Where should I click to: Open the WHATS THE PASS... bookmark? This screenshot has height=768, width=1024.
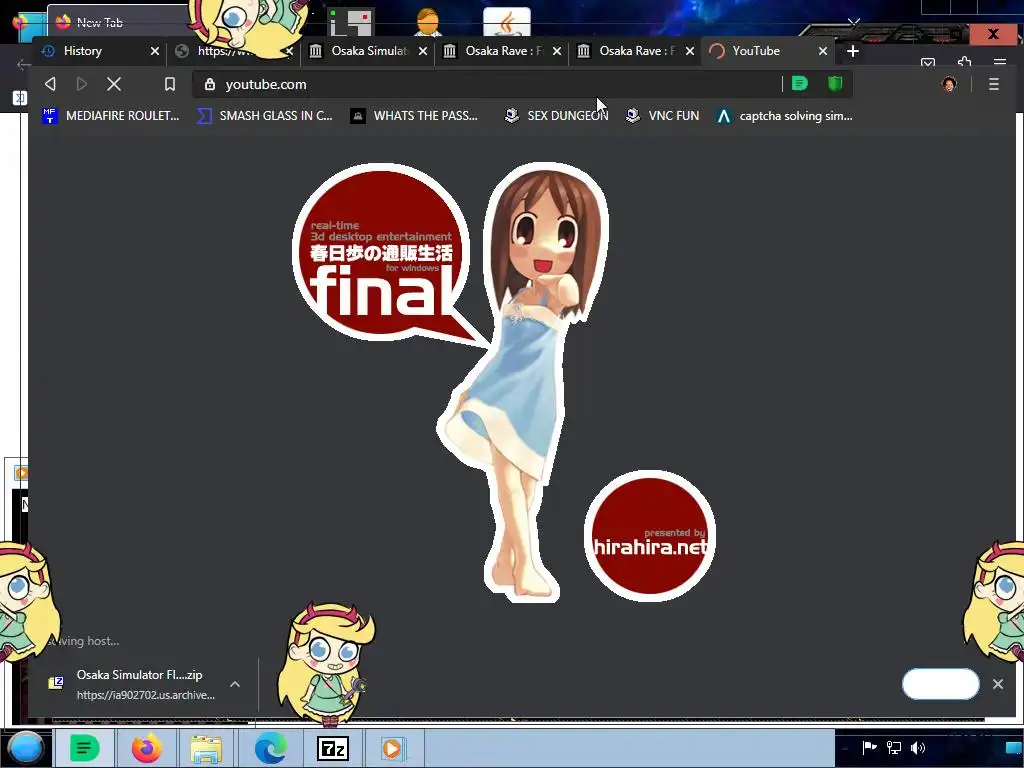coord(414,116)
